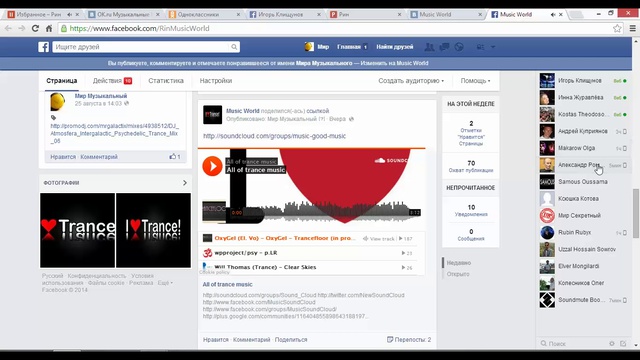Click the waveform of SoundCloud player
This screenshot has height=360, width=640.
coord(335,211)
